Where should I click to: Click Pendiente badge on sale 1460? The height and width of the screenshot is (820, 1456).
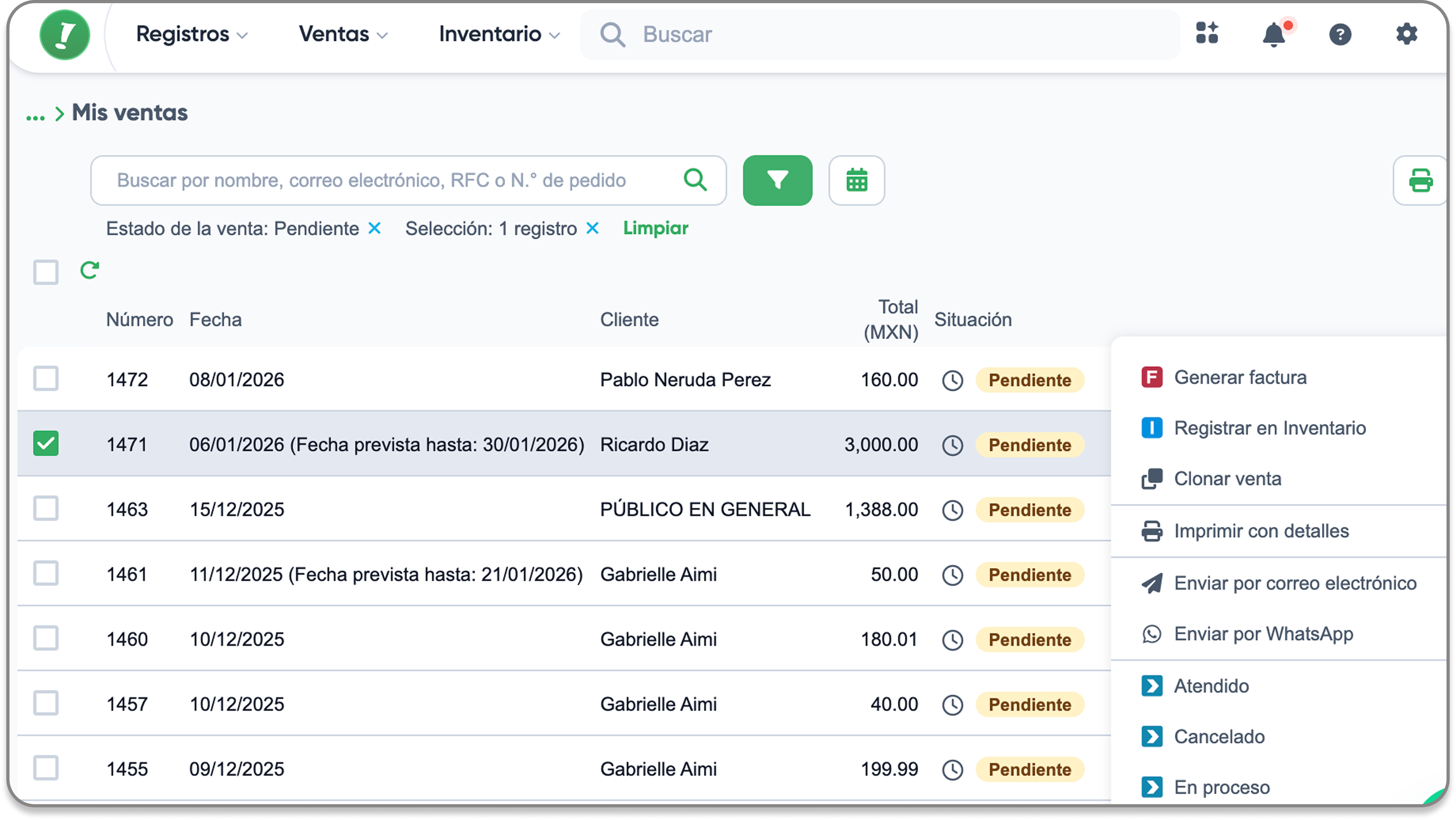(1030, 641)
